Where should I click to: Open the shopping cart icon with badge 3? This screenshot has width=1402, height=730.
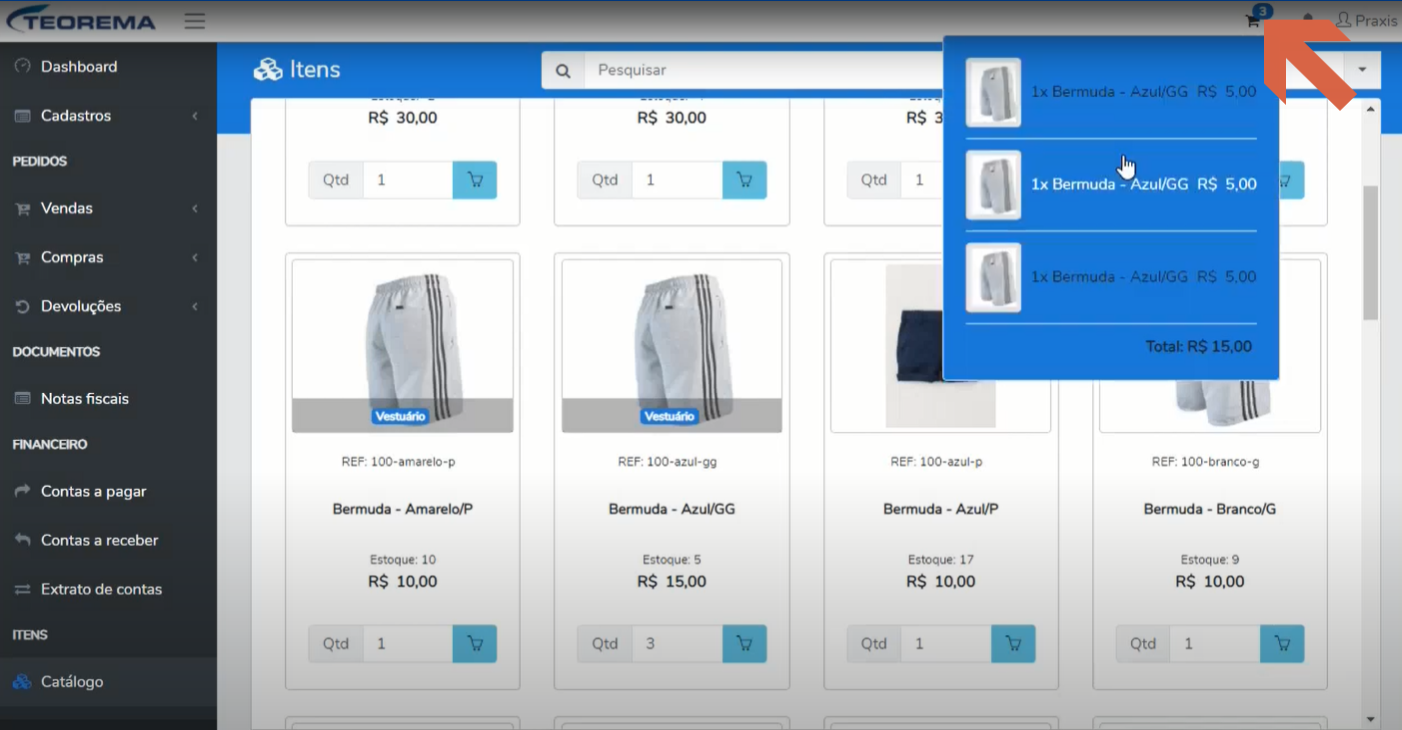[1253, 20]
